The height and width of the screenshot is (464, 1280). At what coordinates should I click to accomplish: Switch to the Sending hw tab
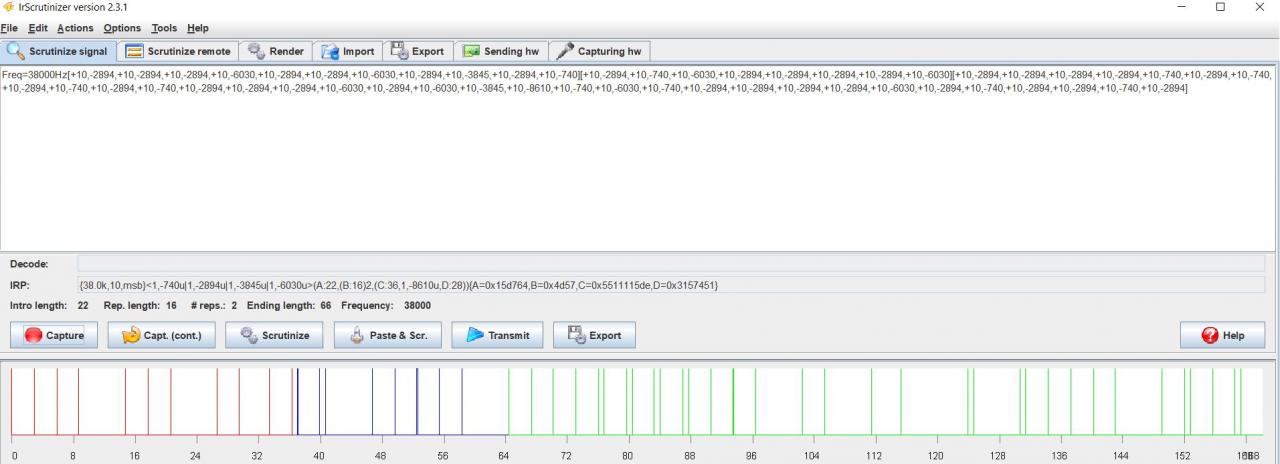coord(502,51)
